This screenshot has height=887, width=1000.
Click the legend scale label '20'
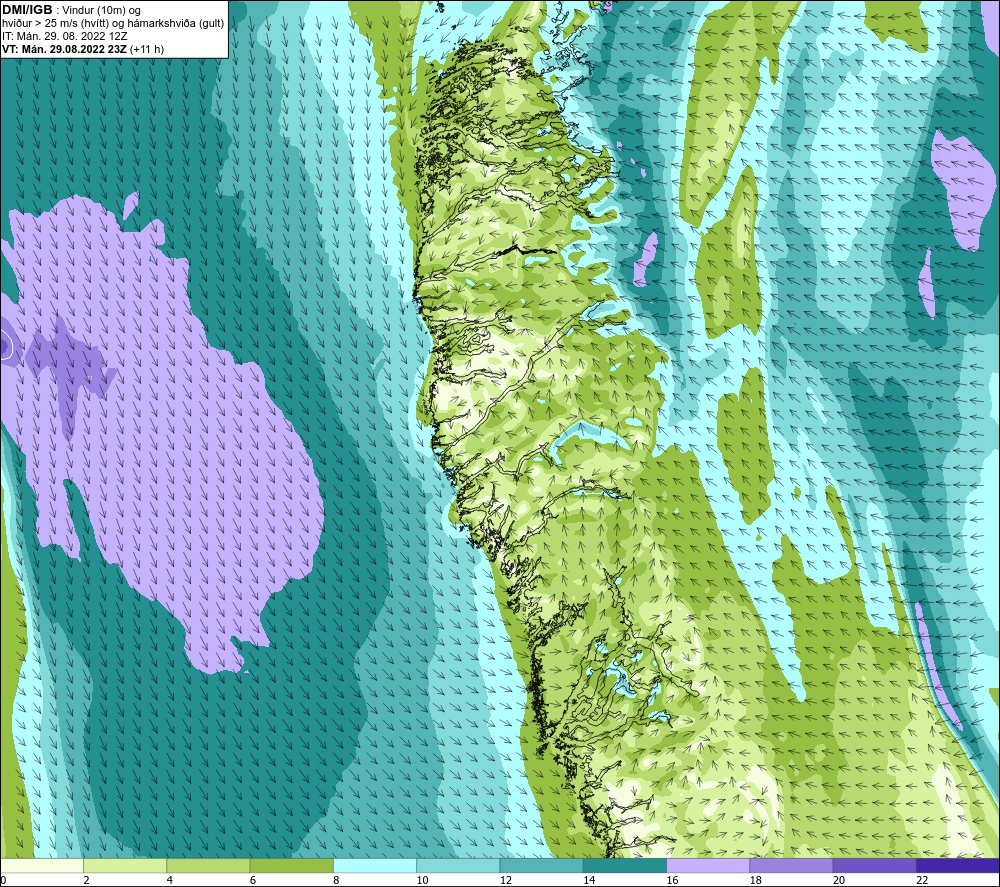pyautogui.click(x=839, y=881)
